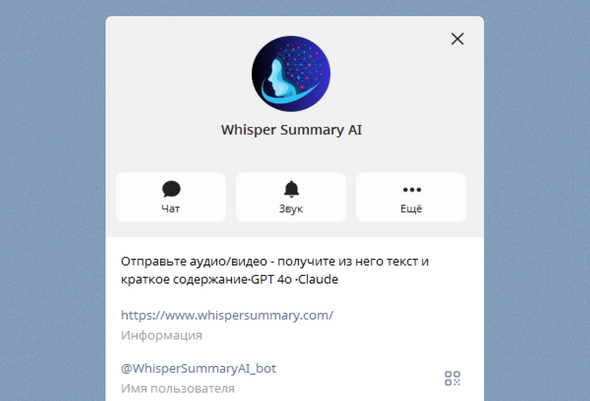This screenshot has height=401, width=590.
Task: Close the bot profile dialog
Action: 457,39
